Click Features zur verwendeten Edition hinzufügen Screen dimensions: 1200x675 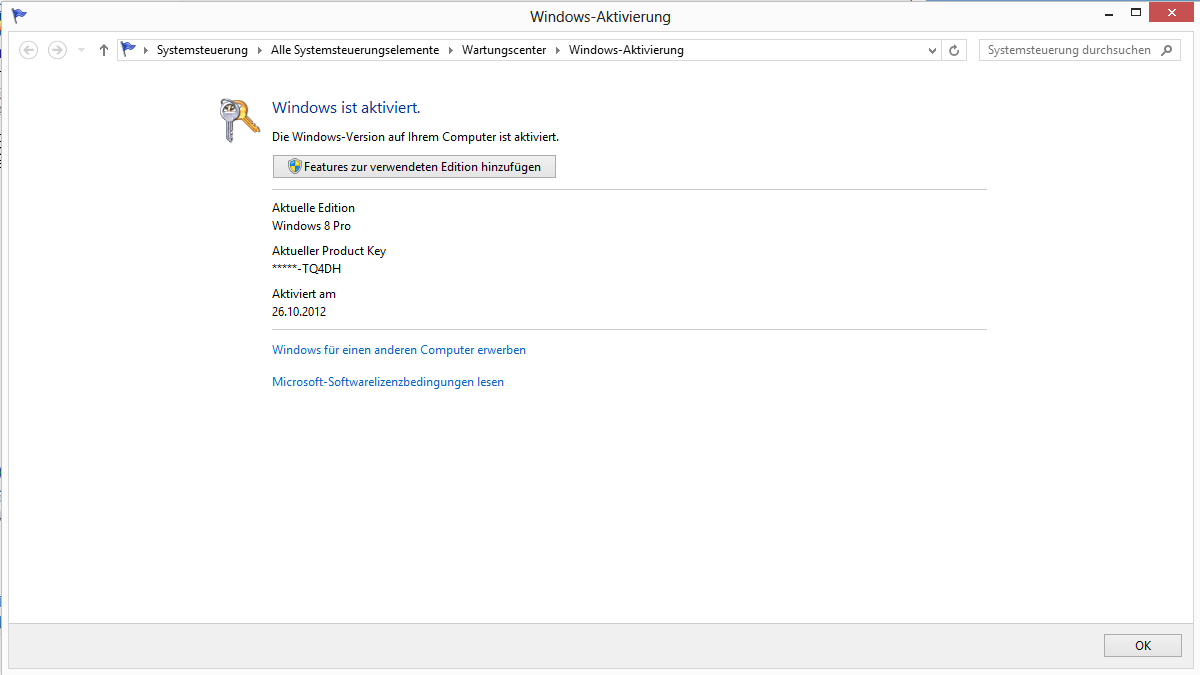414,167
